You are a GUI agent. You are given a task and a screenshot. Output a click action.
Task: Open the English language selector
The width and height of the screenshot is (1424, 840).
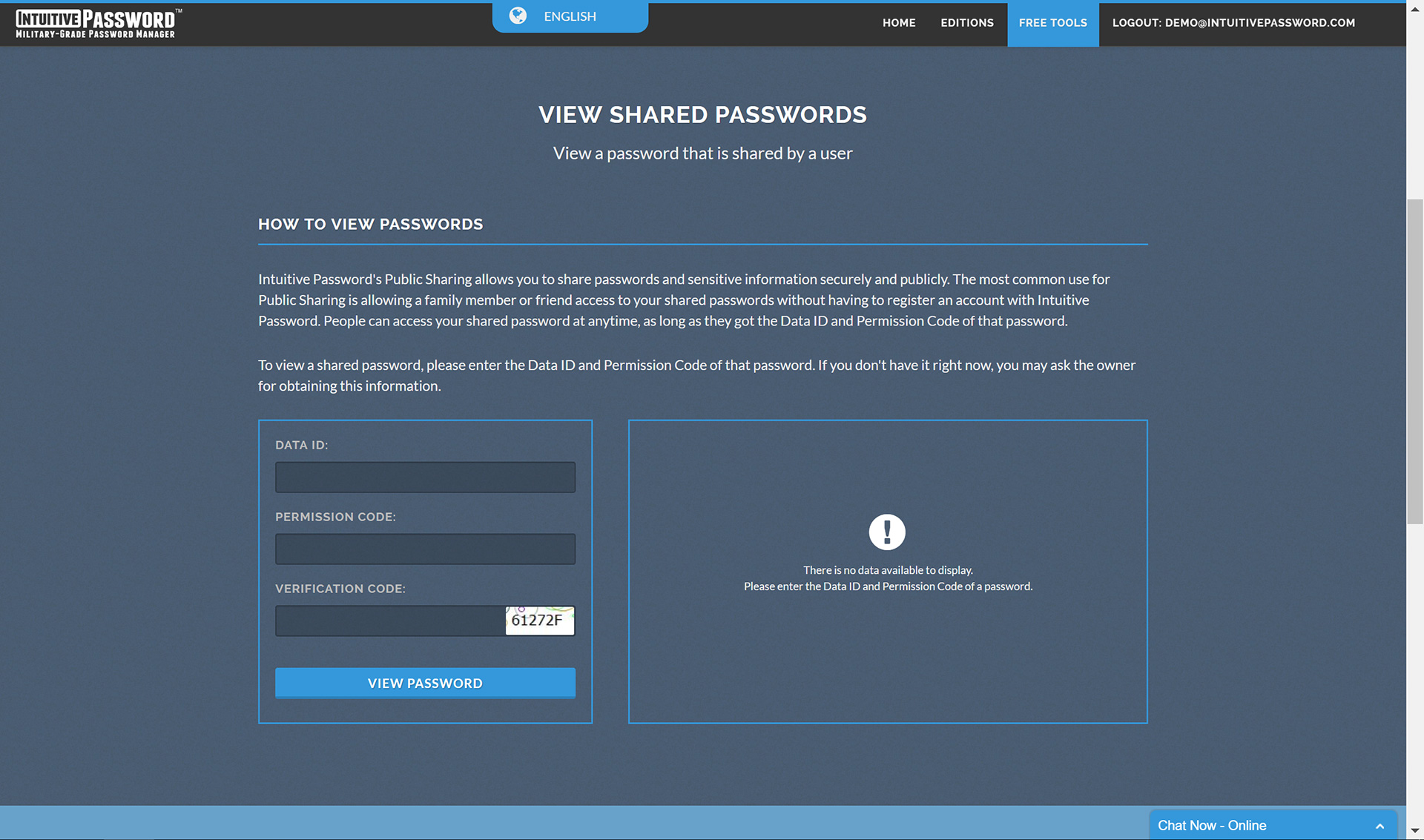click(570, 16)
